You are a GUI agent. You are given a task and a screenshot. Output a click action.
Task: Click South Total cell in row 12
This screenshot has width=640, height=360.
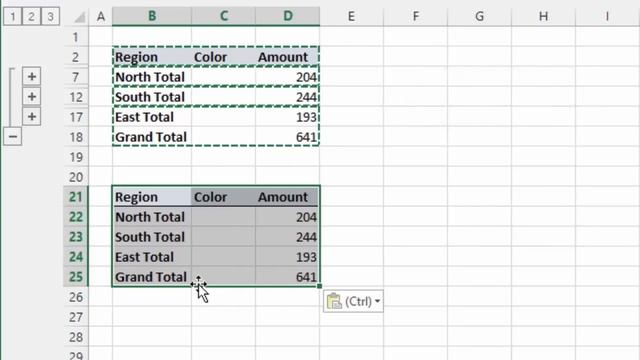point(152,97)
